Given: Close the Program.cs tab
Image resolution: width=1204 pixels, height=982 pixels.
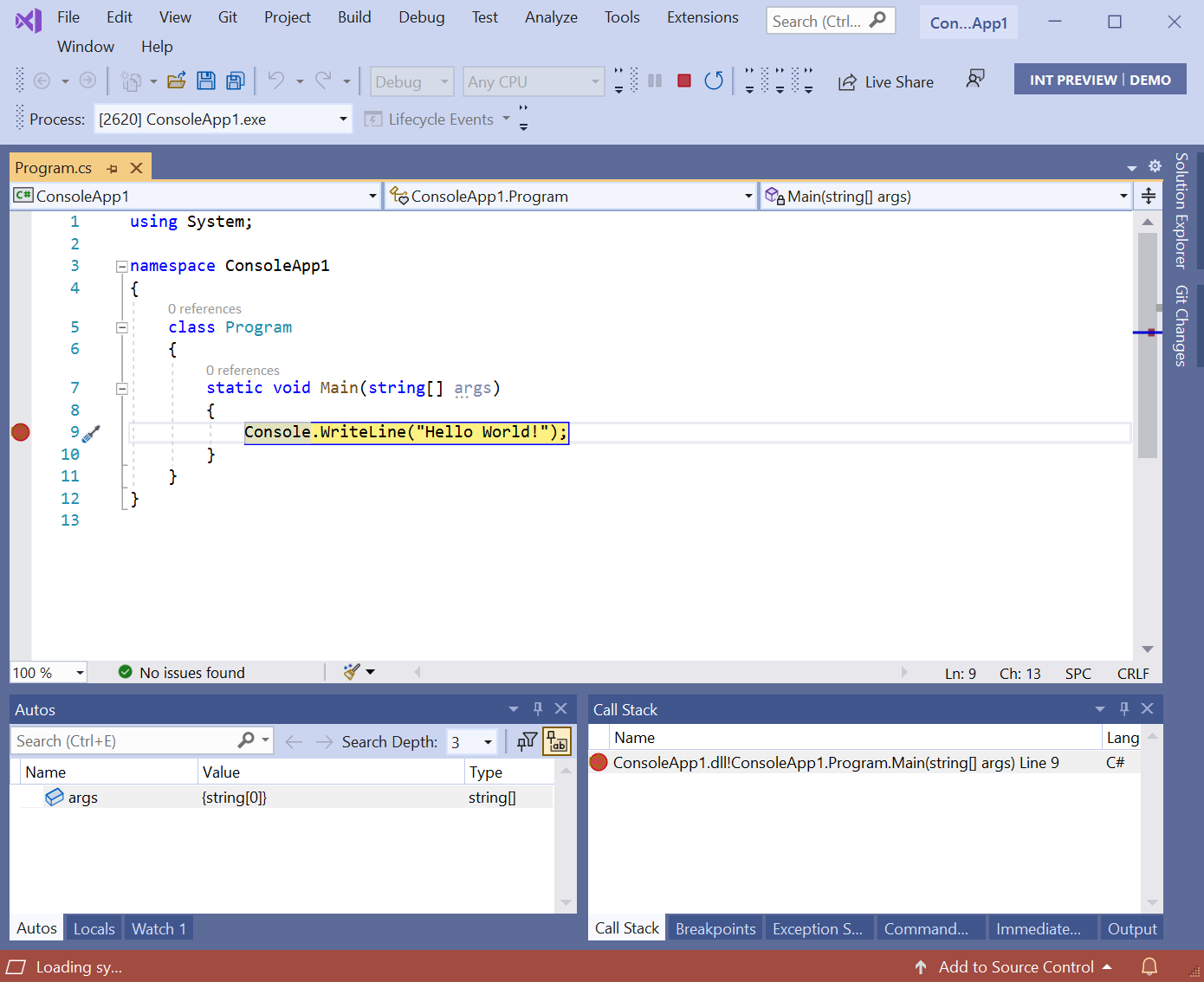Looking at the screenshot, I should [136, 168].
